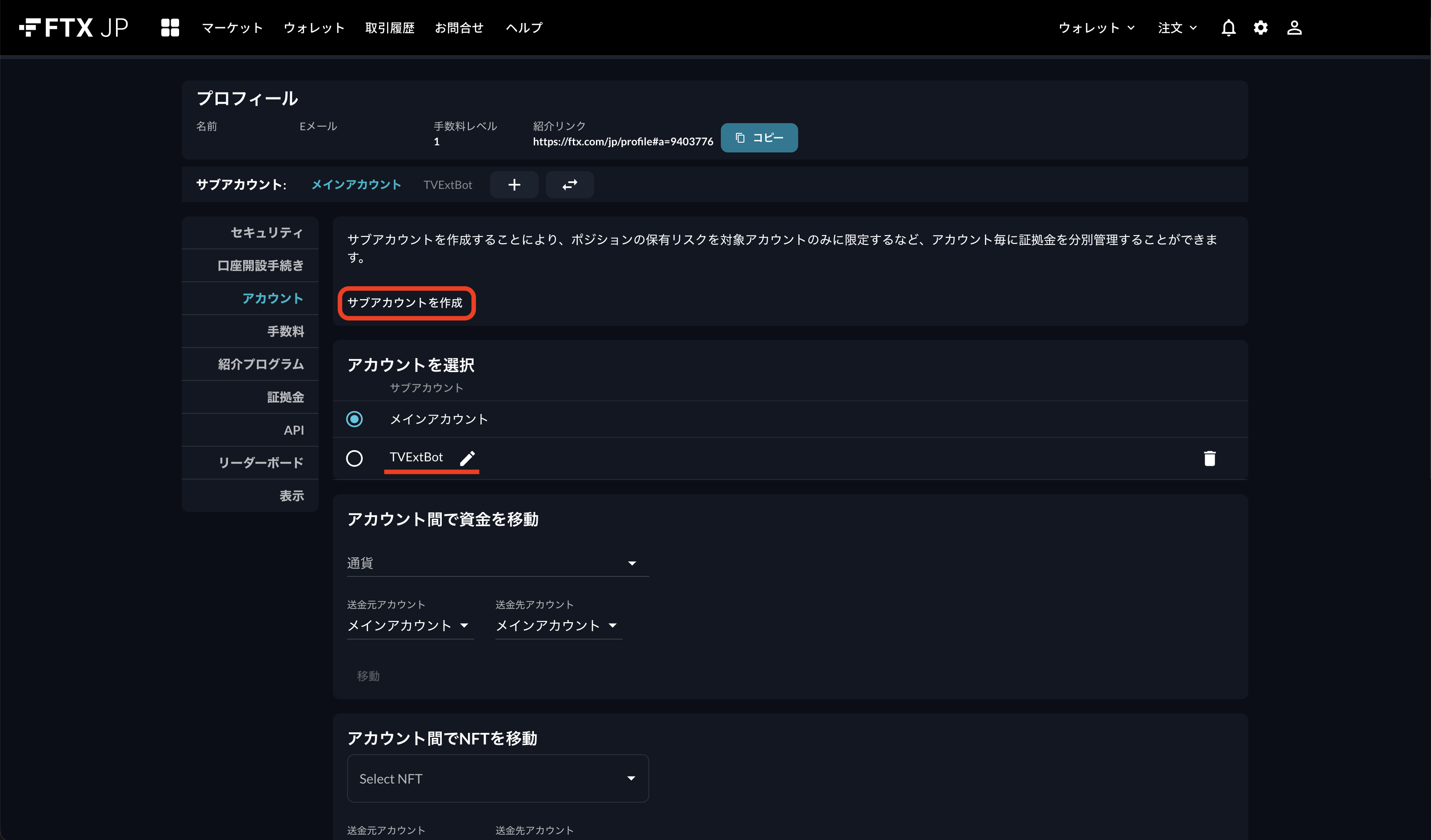Click the plus icon to add subaccount
1431x840 pixels.
point(515,184)
